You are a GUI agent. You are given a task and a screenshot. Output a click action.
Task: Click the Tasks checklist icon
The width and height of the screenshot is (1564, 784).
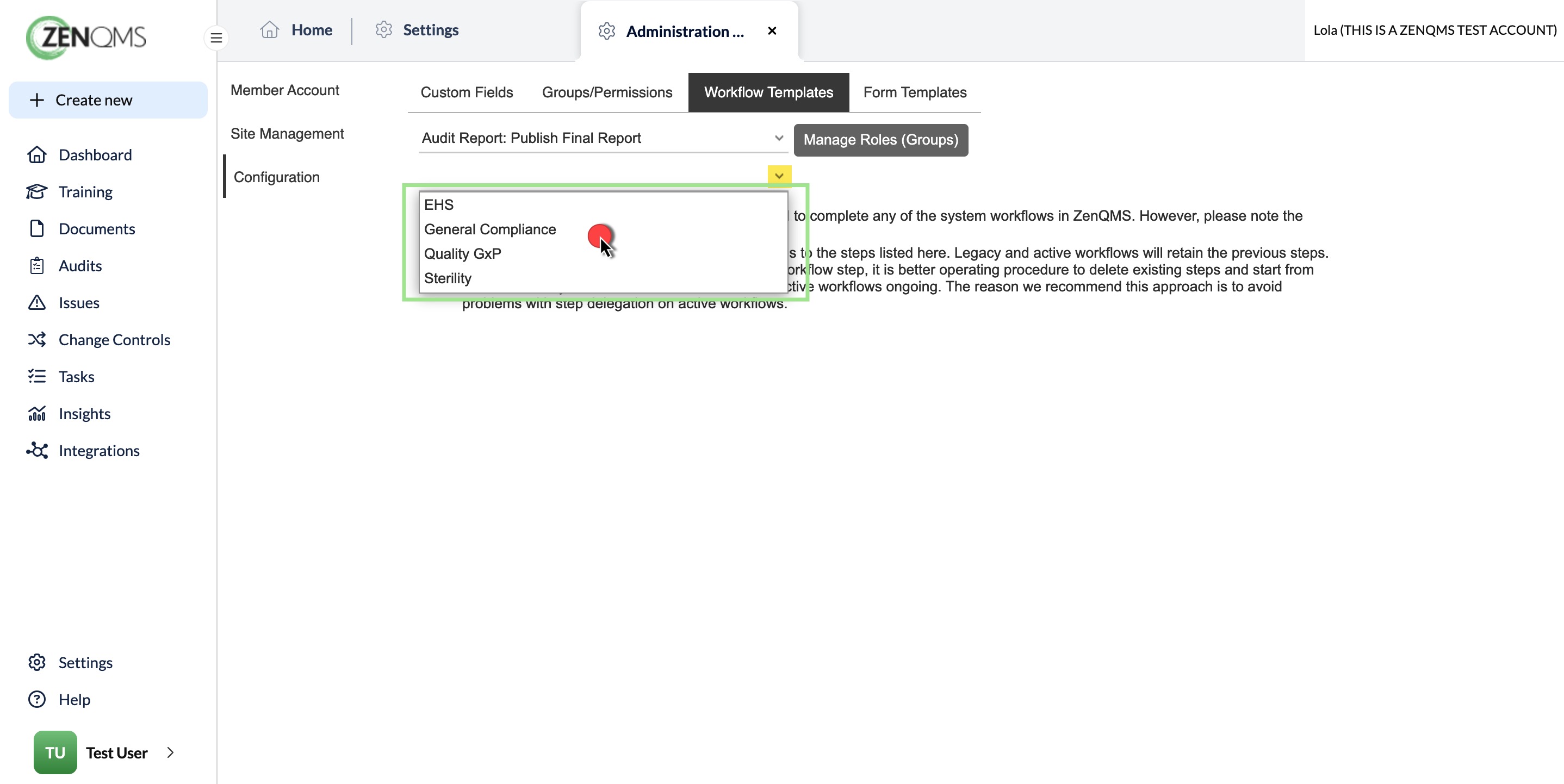click(x=37, y=376)
